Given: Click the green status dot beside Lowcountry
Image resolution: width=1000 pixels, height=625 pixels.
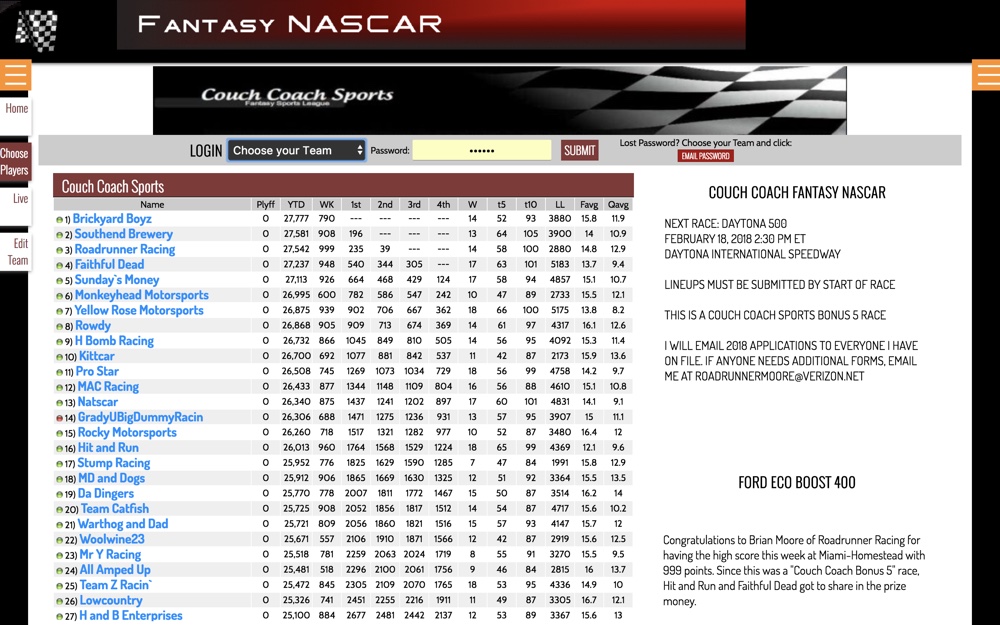Looking at the screenshot, I should pos(59,601).
